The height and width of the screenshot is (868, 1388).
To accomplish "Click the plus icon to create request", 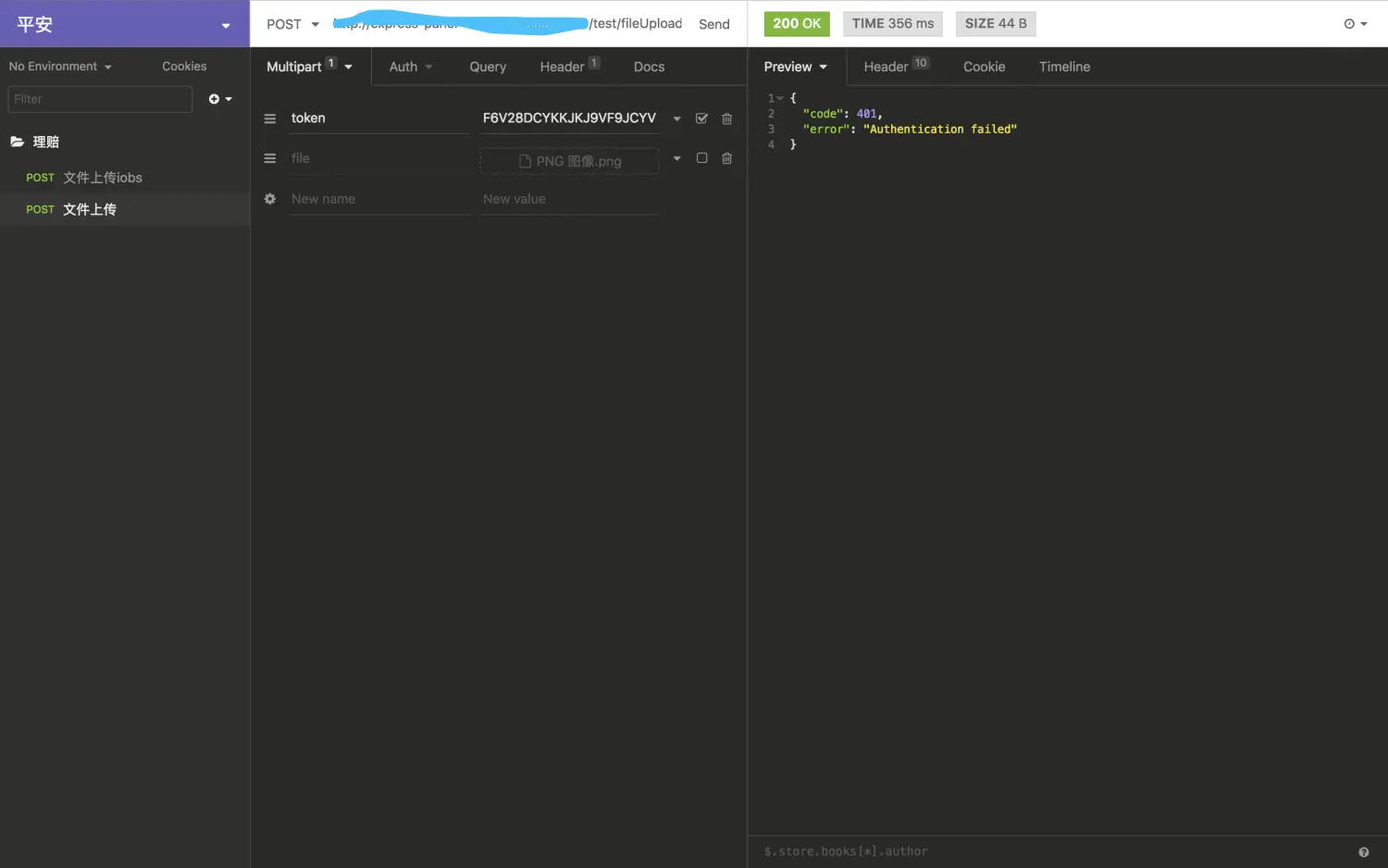I will pos(219,99).
